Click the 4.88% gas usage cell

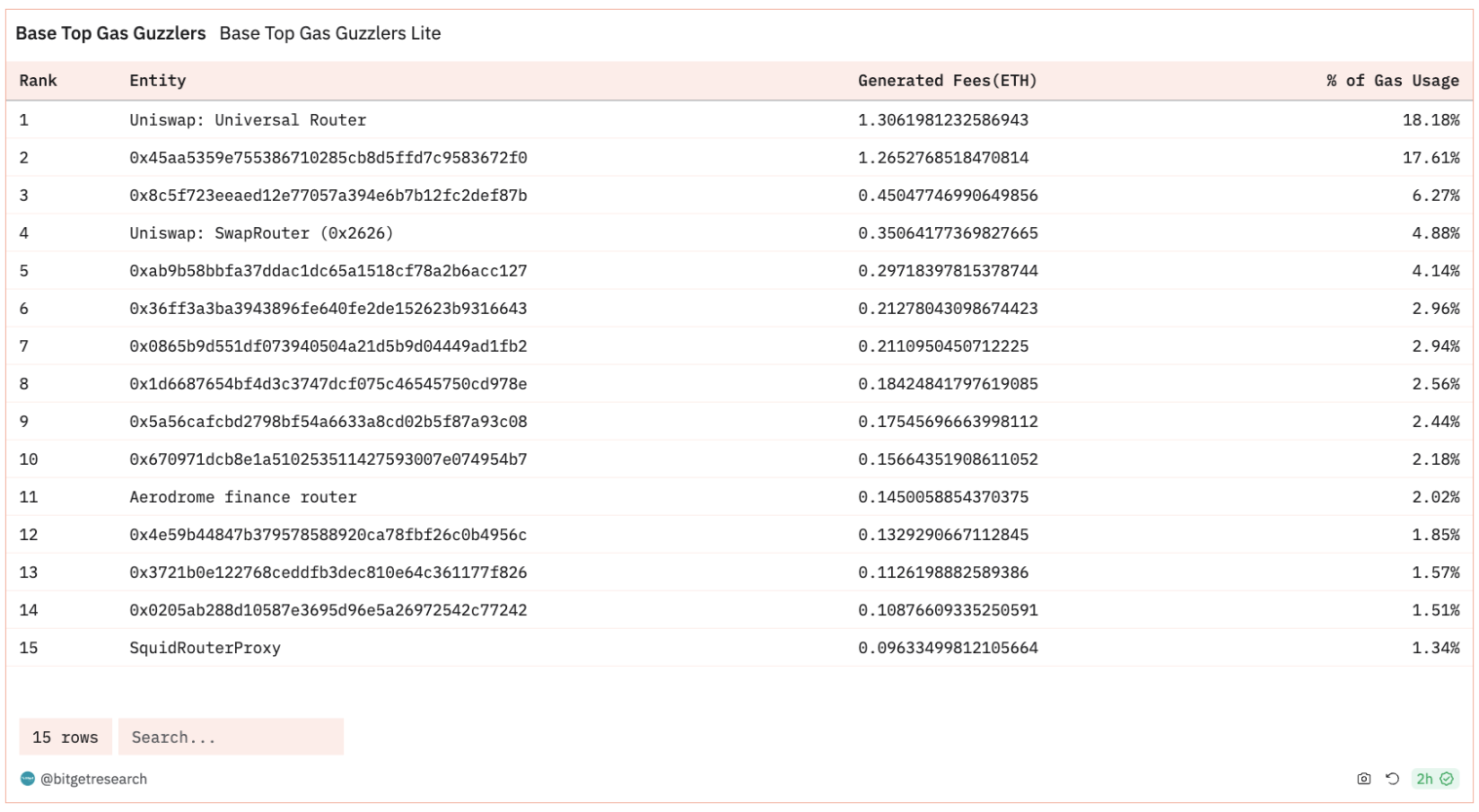coord(1435,233)
